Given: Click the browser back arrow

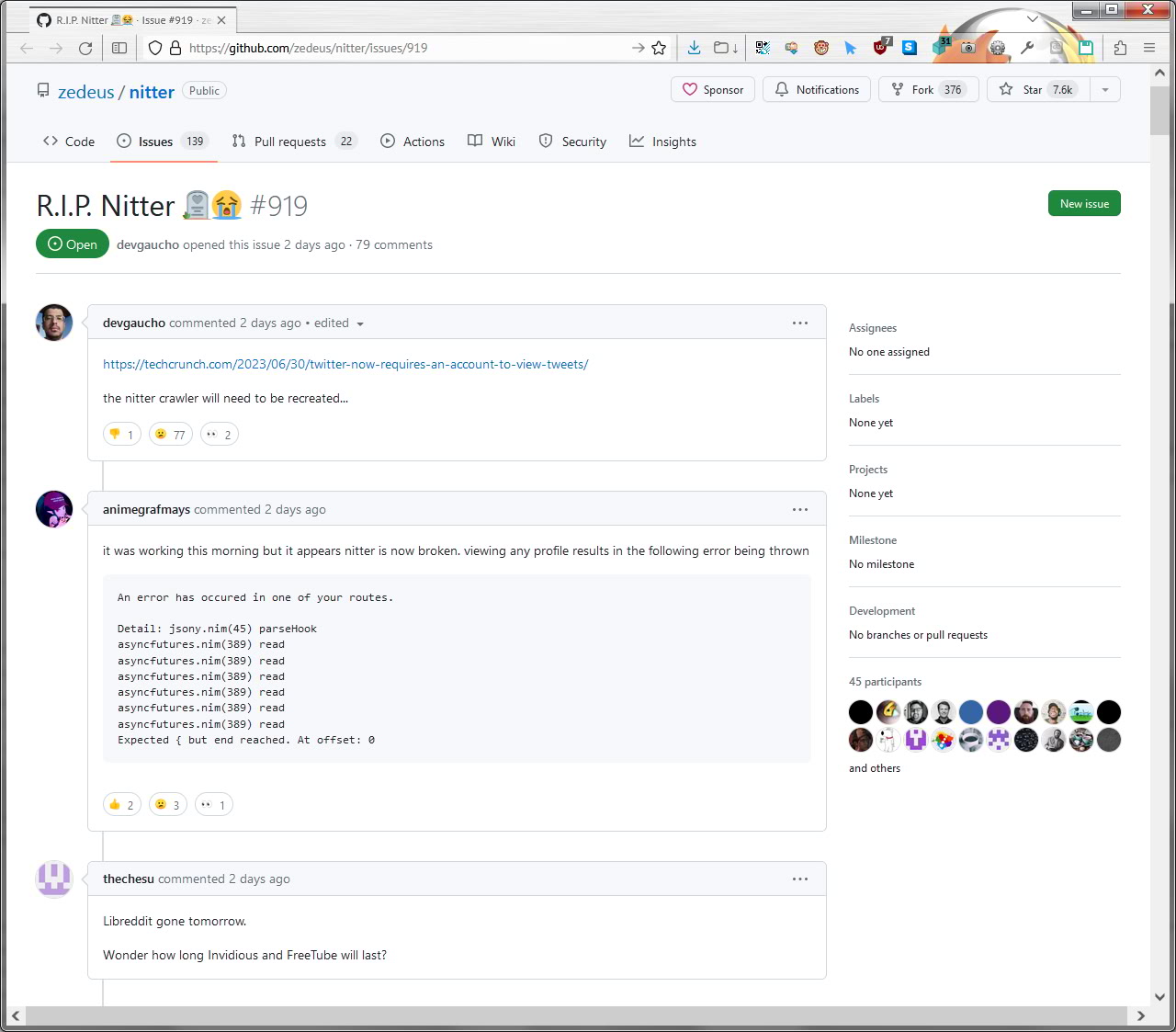Looking at the screenshot, I should (27, 48).
